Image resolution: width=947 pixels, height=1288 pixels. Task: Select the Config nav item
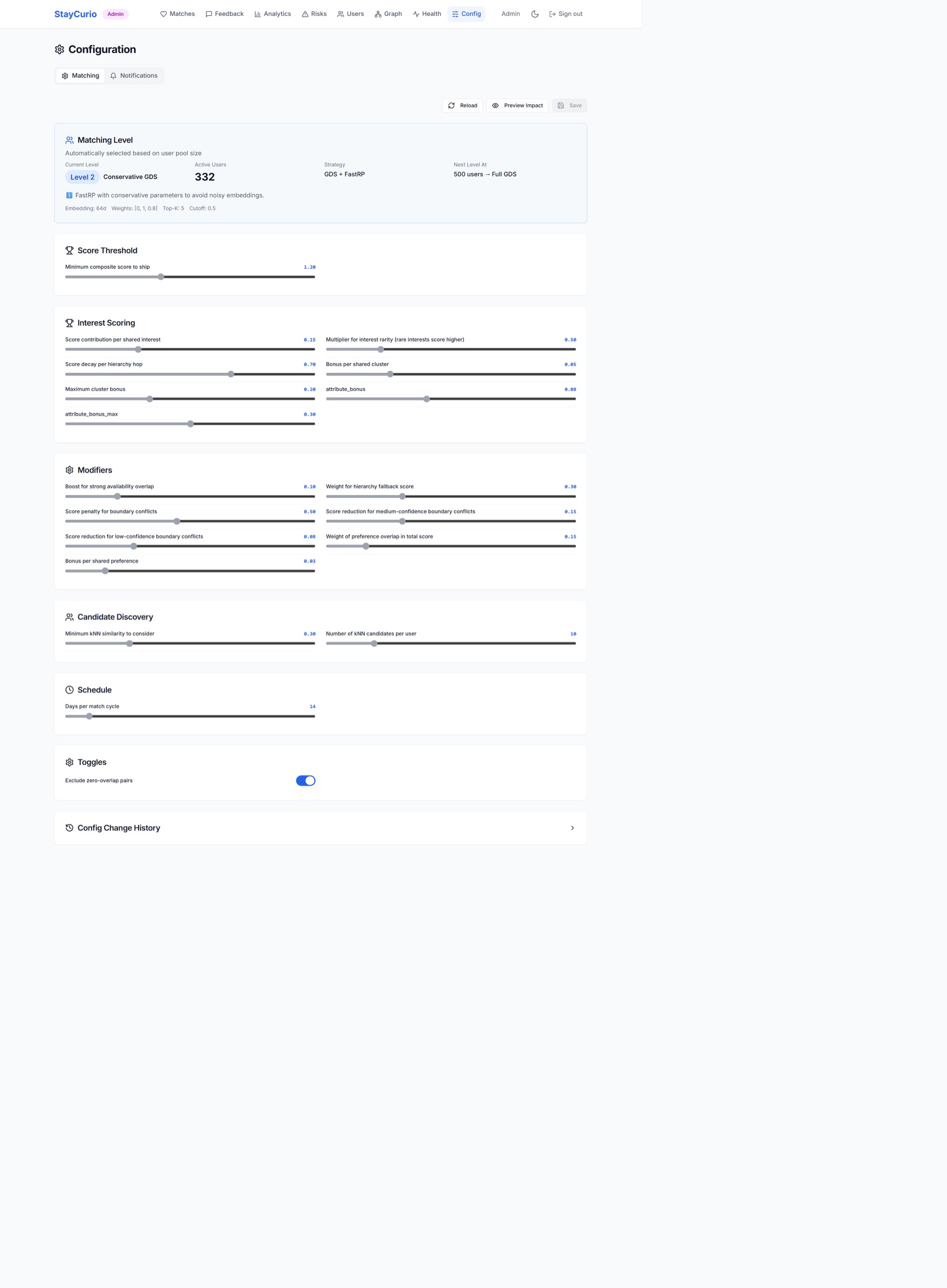pos(466,14)
